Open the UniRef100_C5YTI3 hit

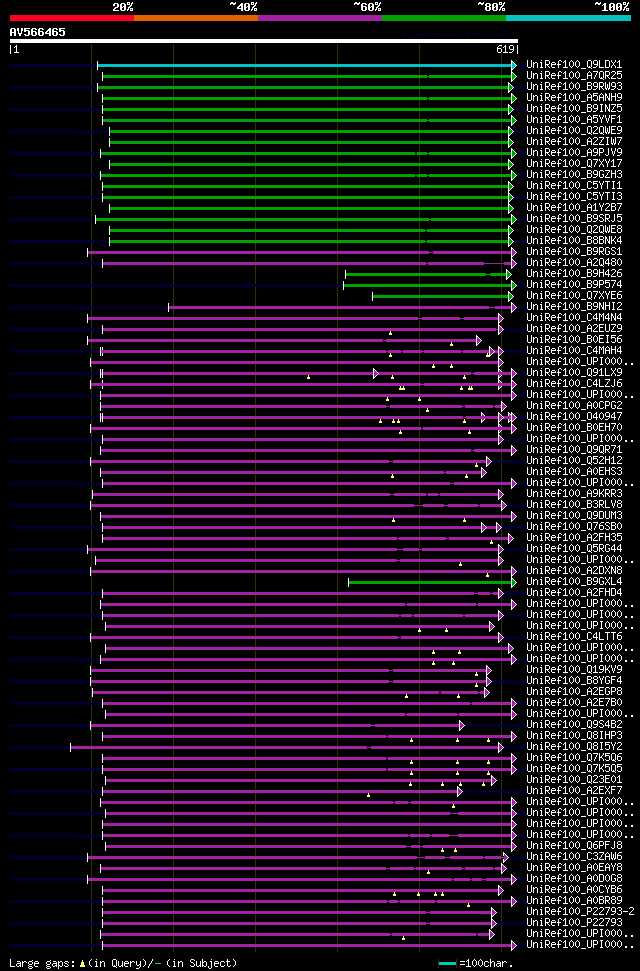coord(574,197)
